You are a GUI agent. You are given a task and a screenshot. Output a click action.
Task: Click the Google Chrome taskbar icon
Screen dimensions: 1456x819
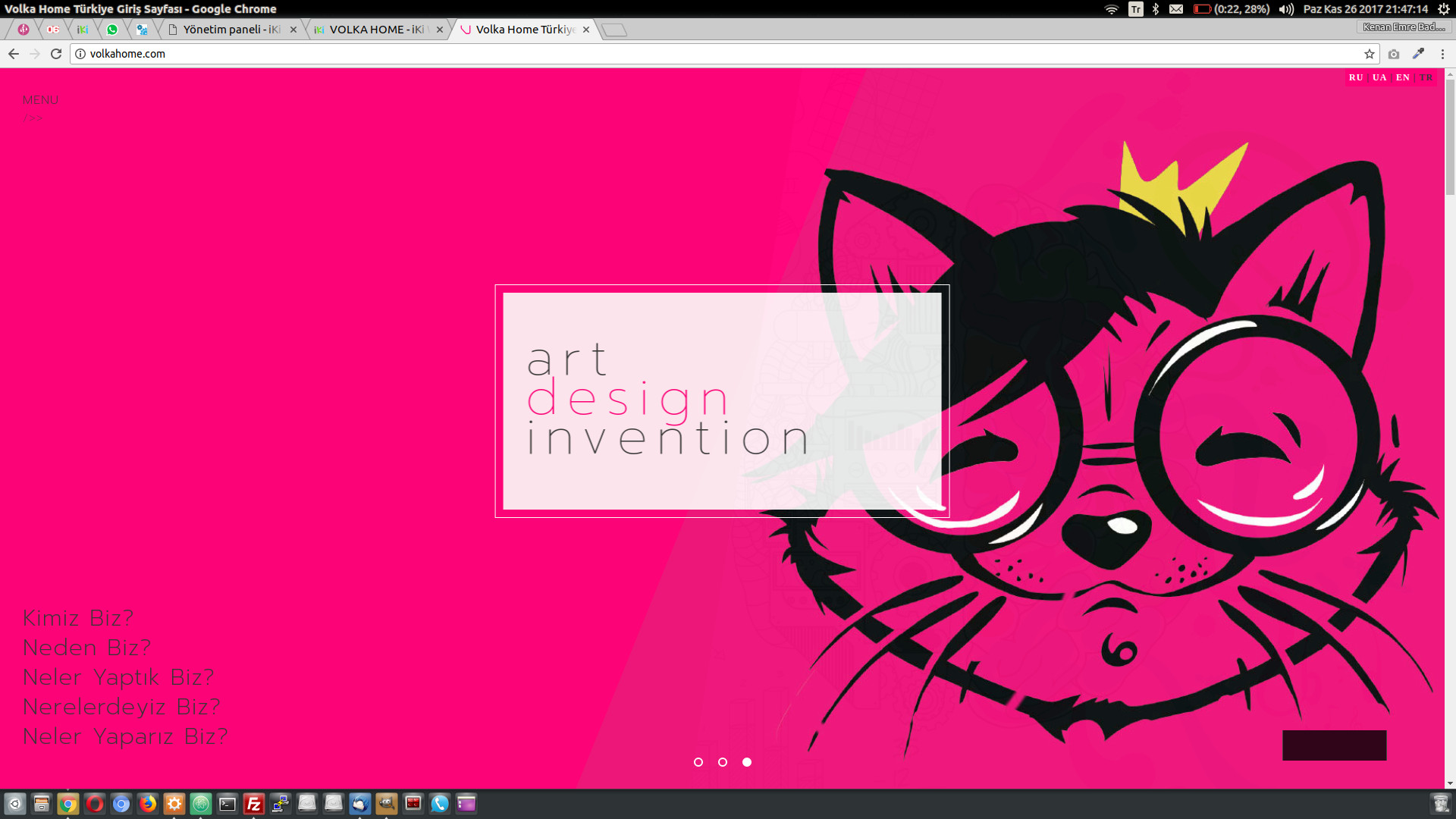tap(68, 804)
